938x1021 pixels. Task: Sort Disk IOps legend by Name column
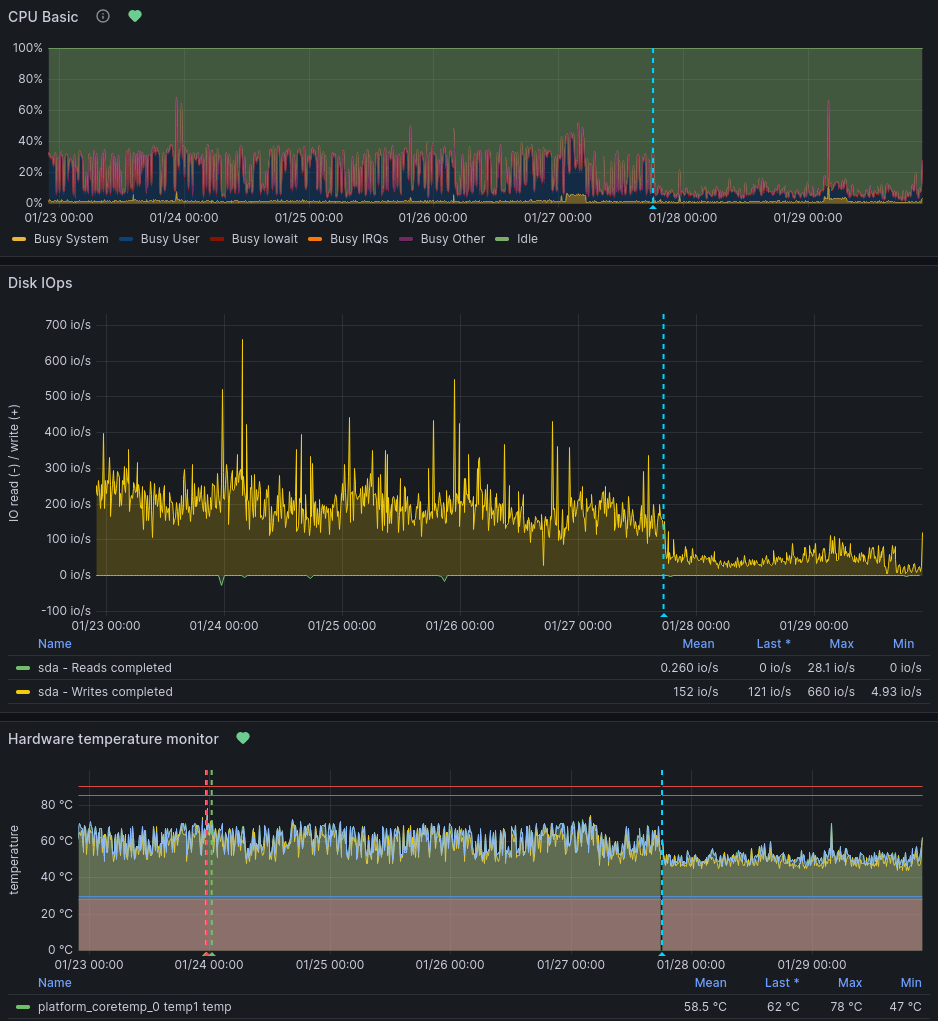click(x=55, y=644)
